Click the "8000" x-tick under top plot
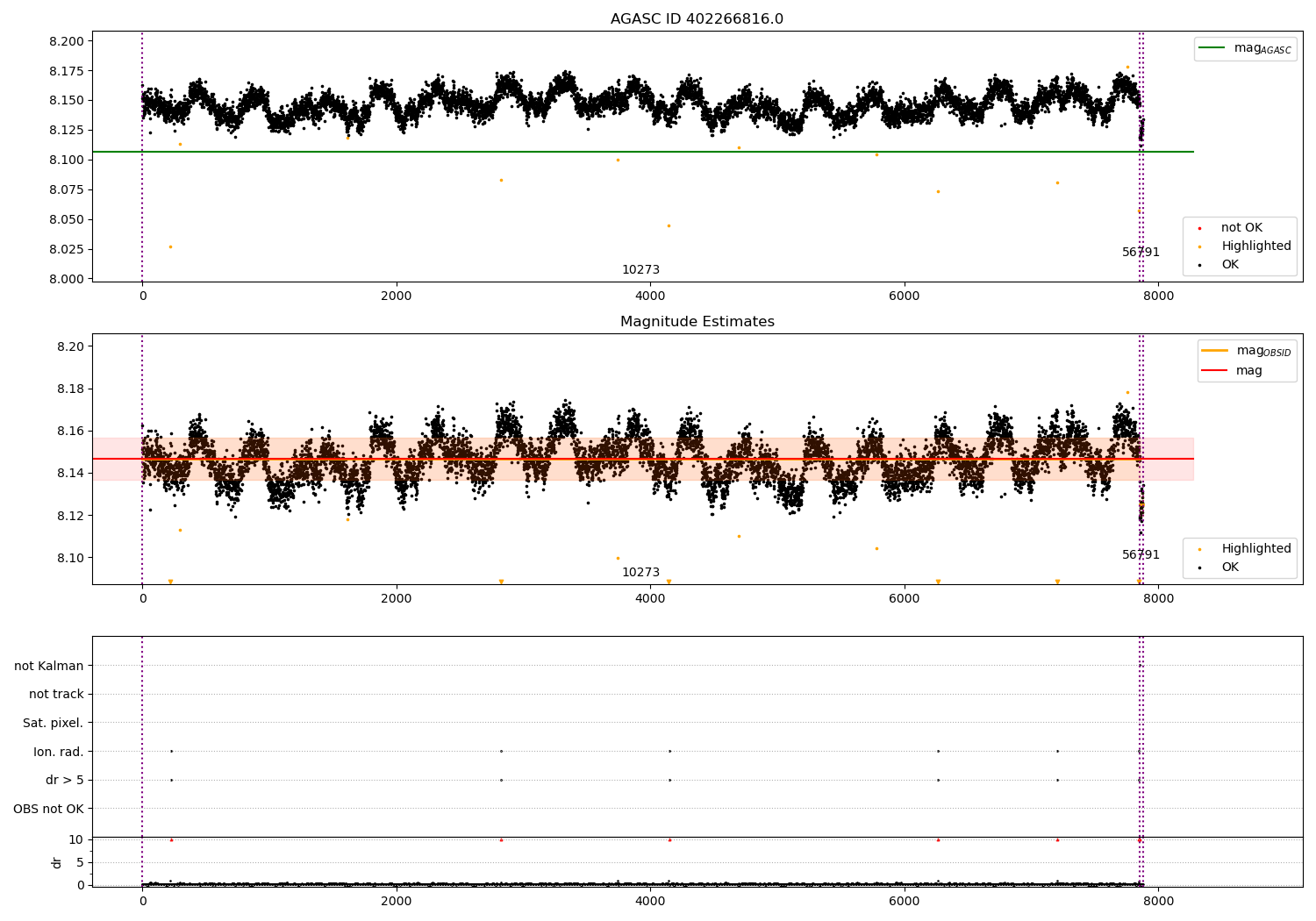 pyautogui.click(x=1158, y=297)
